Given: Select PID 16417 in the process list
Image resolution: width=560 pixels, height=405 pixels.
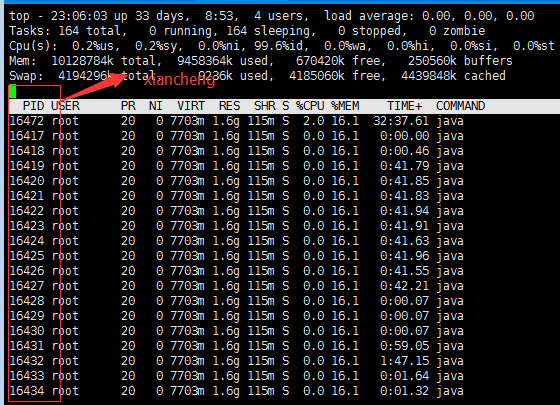Looking at the screenshot, I should (x=27, y=136).
